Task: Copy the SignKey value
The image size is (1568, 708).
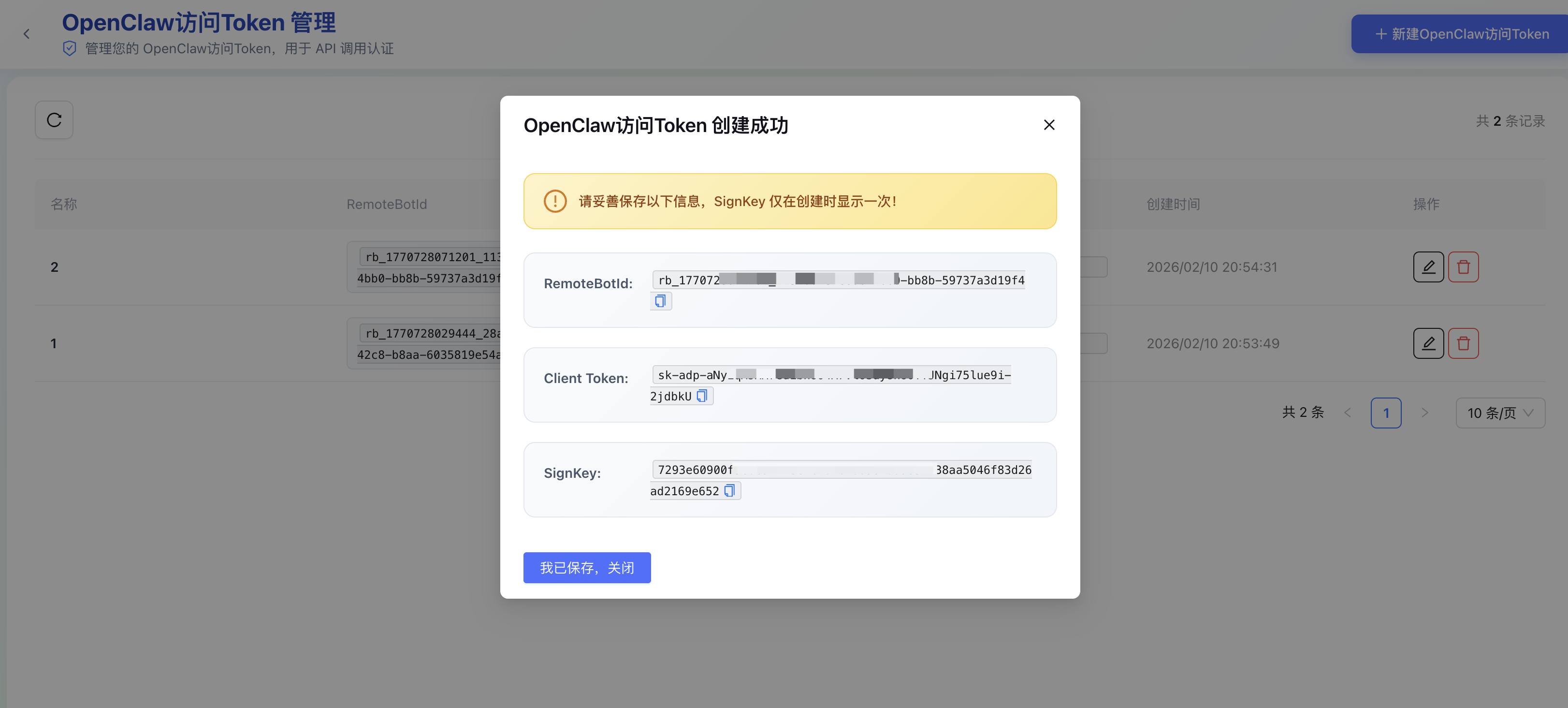Action: 729,491
